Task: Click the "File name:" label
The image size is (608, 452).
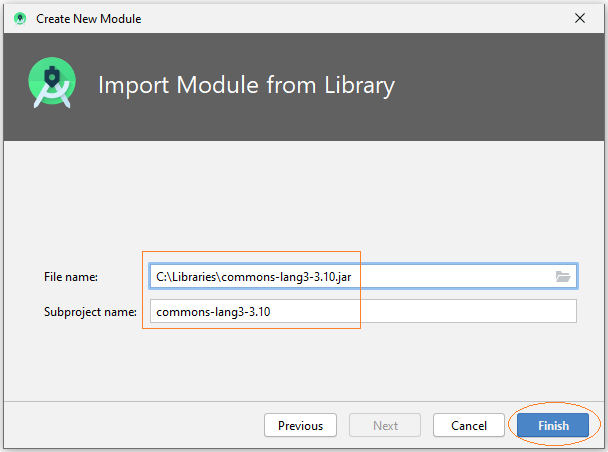Action: point(71,277)
